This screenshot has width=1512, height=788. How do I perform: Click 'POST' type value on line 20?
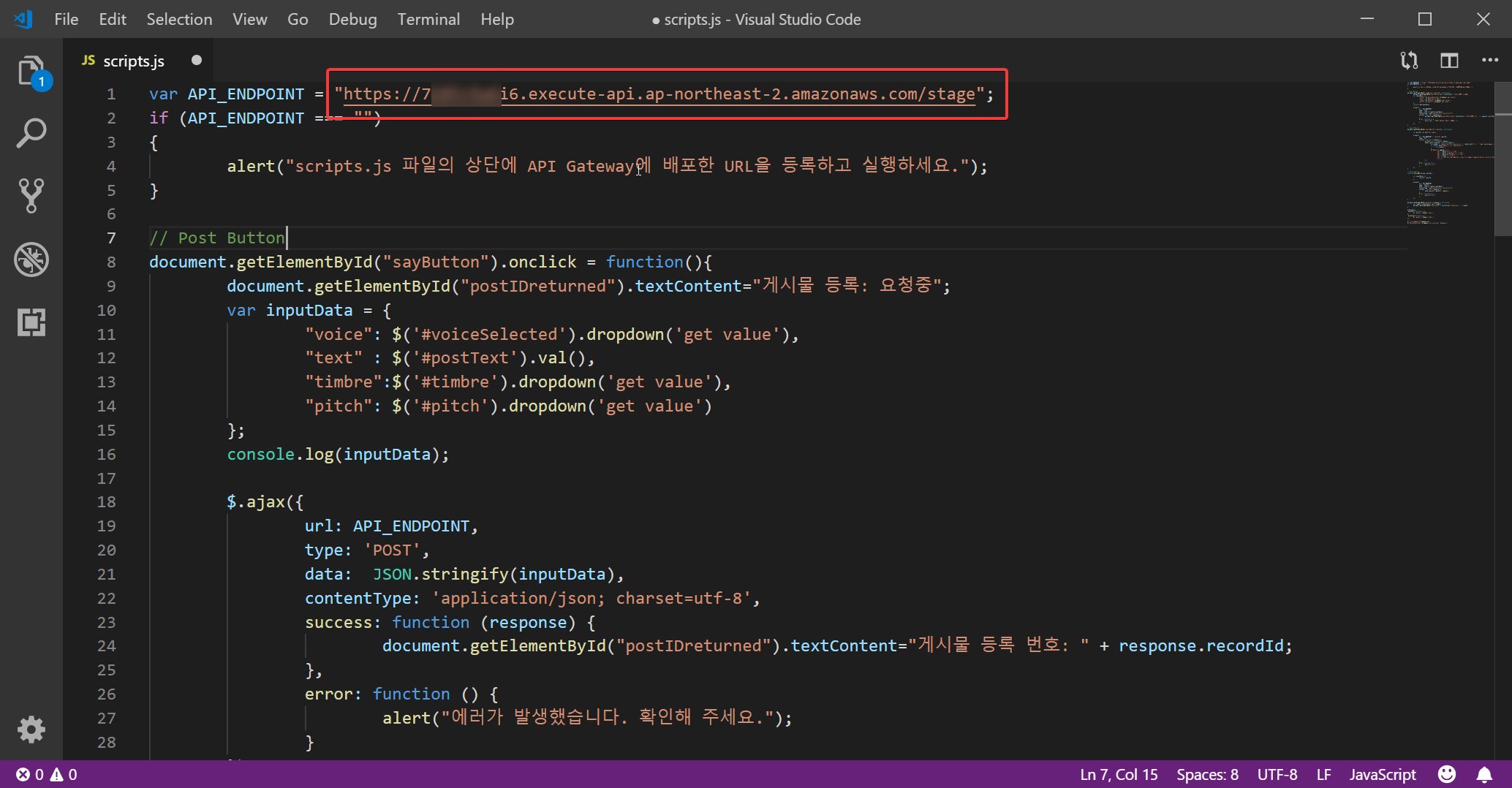pyautogui.click(x=392, y=550)
